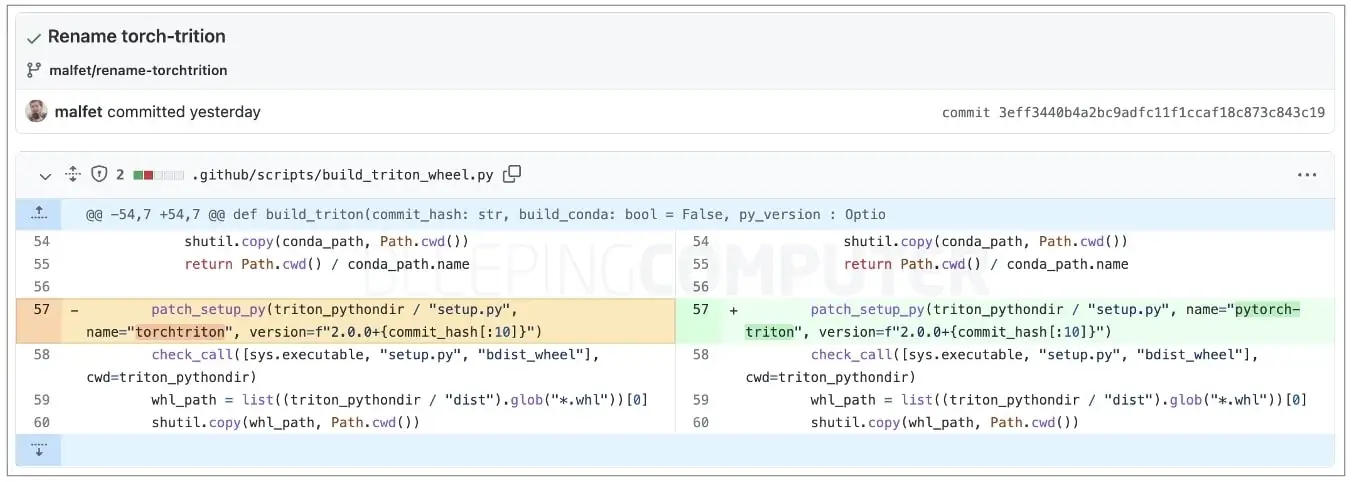The image size is (1352, 482).
Task: Select removed line number 57 on left
Action: (x=40, y=309)
